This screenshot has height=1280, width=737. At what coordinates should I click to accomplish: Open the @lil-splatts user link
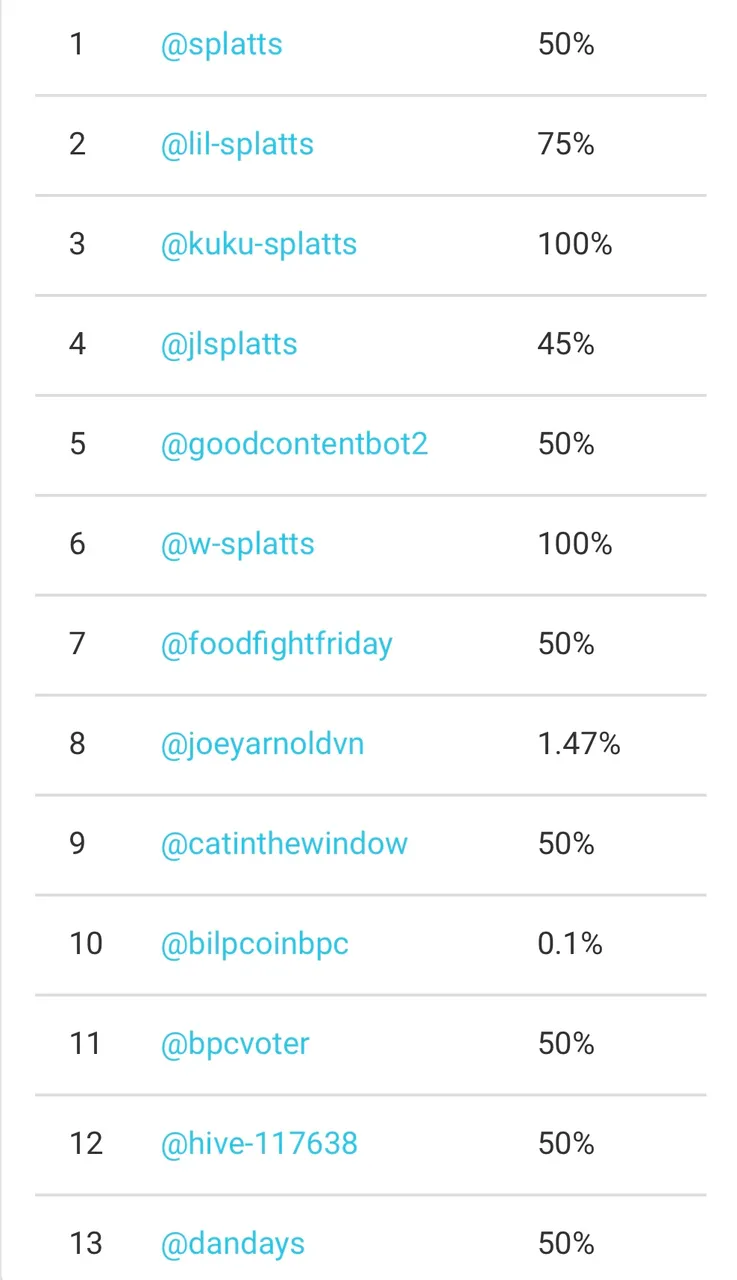237,145
